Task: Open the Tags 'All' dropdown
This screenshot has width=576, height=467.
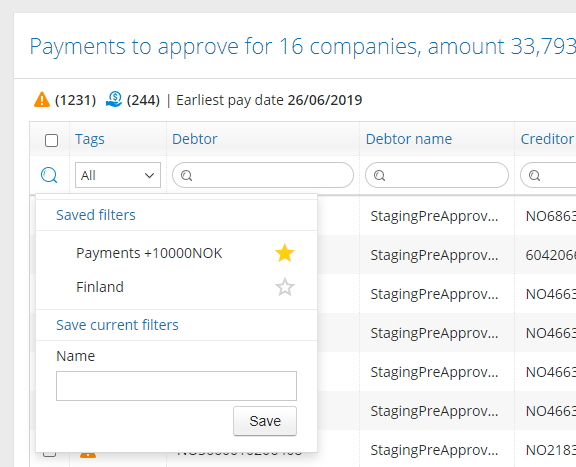Action: click(118, 175)
